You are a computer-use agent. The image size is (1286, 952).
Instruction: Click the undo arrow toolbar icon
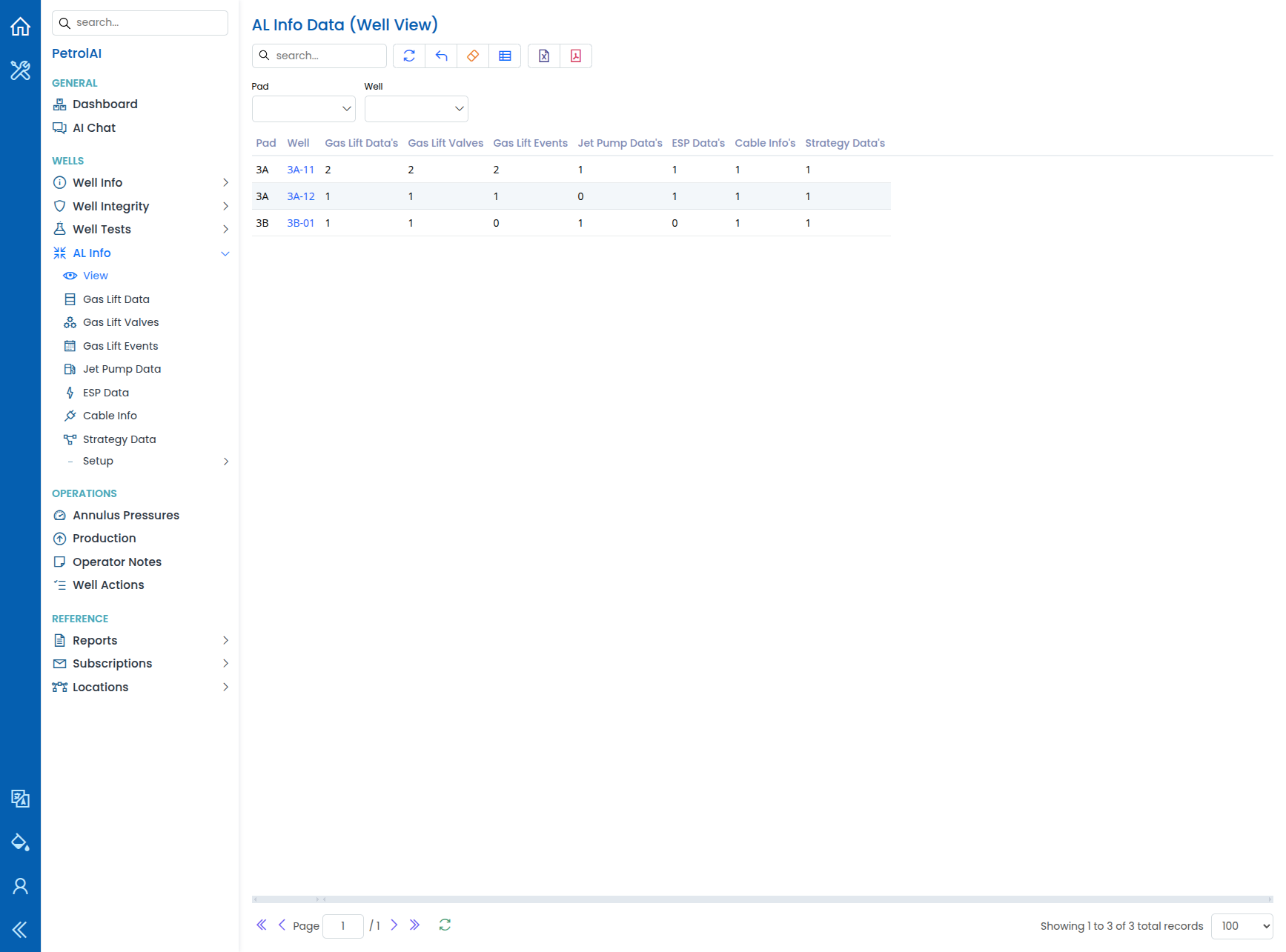[x=441, y=56]
